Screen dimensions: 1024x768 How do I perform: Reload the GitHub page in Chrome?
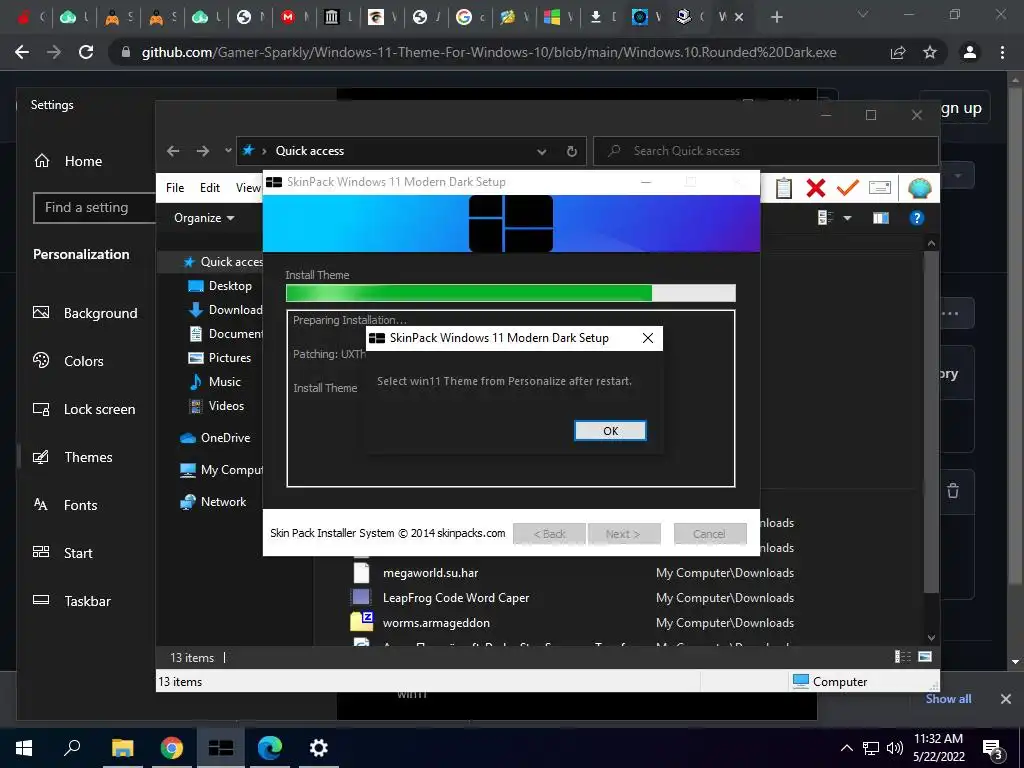(x=86, y=52)
